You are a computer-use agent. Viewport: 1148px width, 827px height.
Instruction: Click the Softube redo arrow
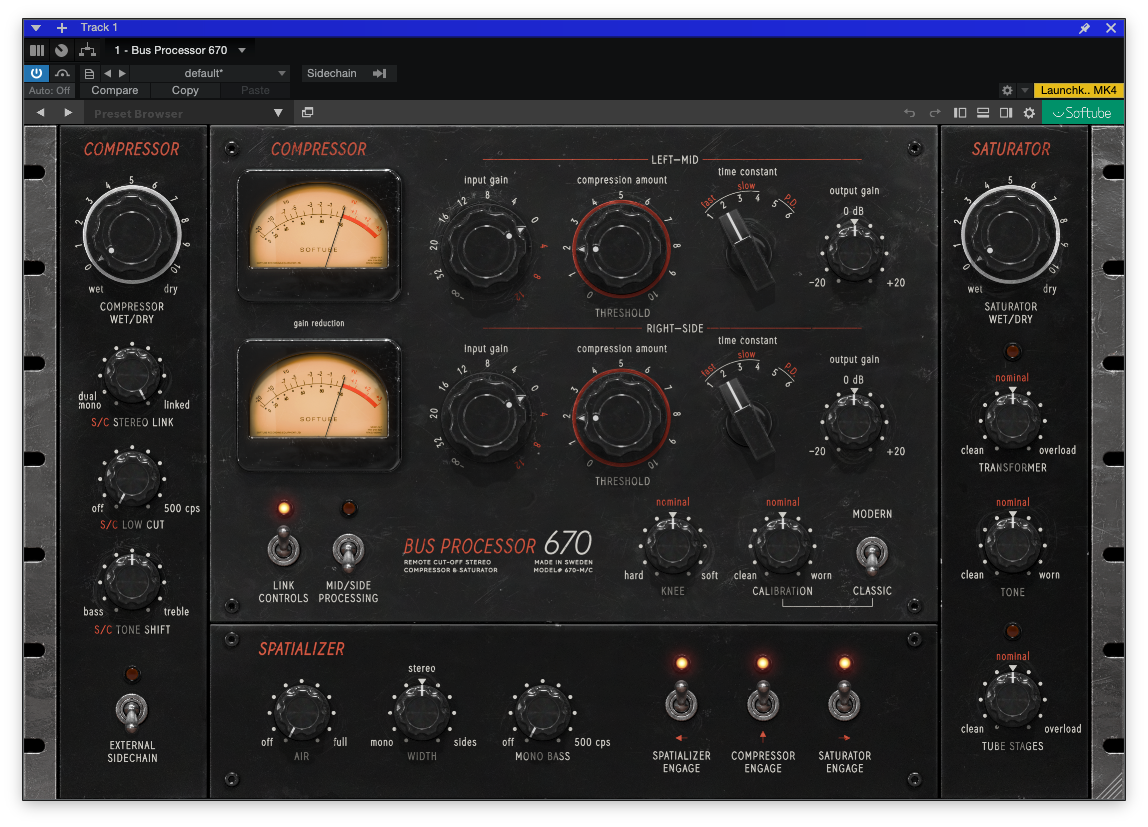[x=934, y=113]
